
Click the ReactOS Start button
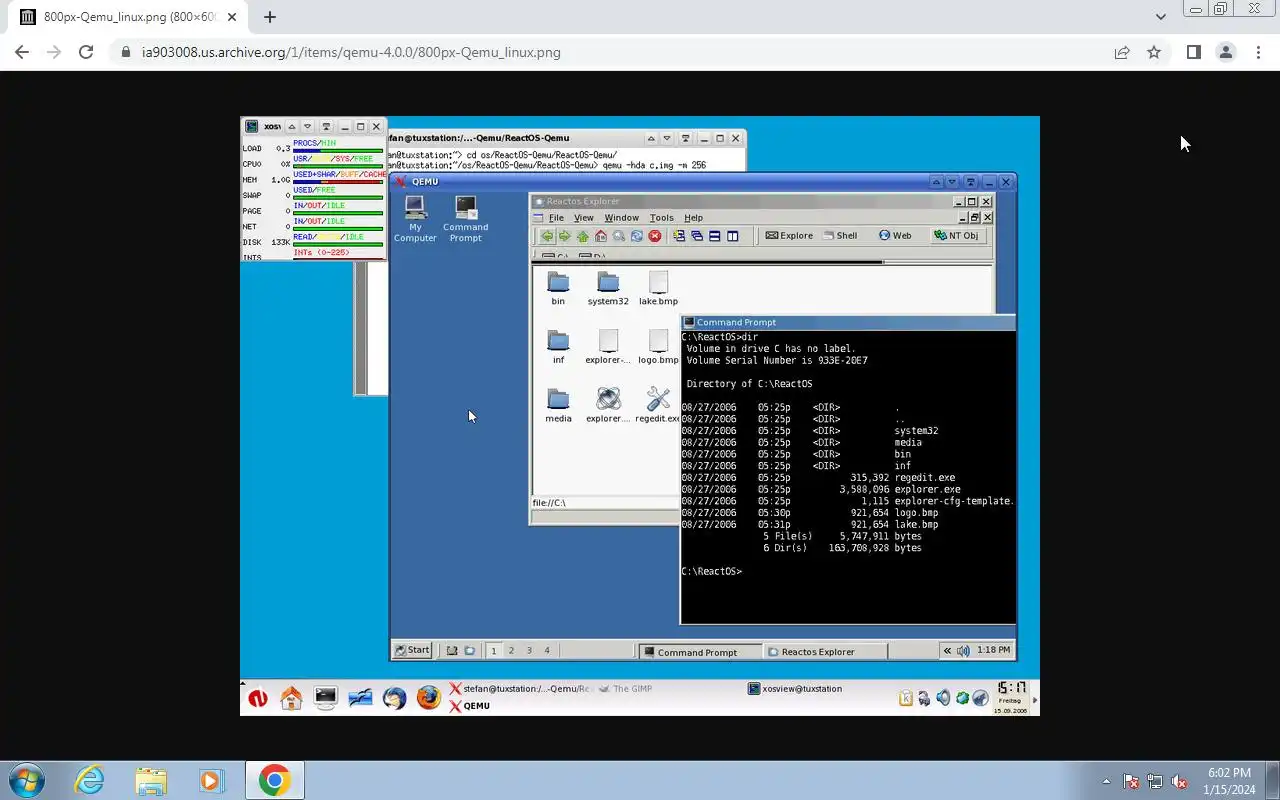click(x=412, y=650)
